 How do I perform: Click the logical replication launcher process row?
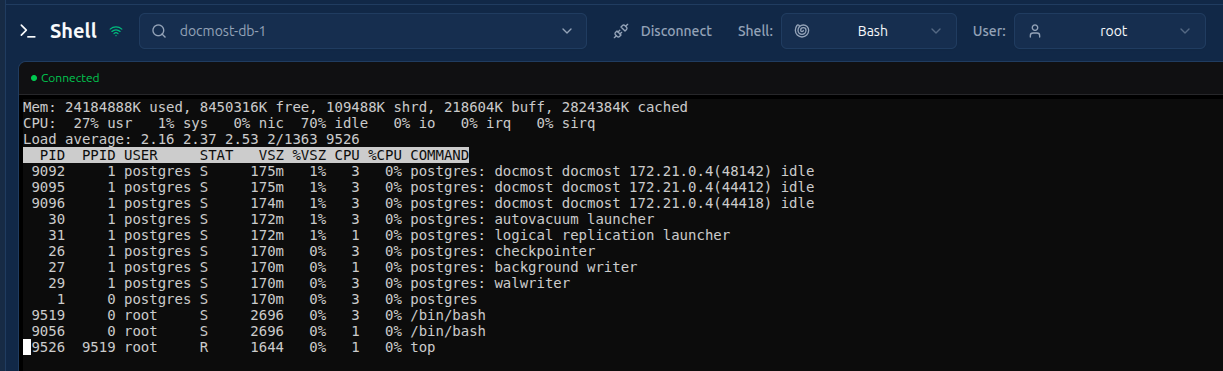(x=377, y=235)
